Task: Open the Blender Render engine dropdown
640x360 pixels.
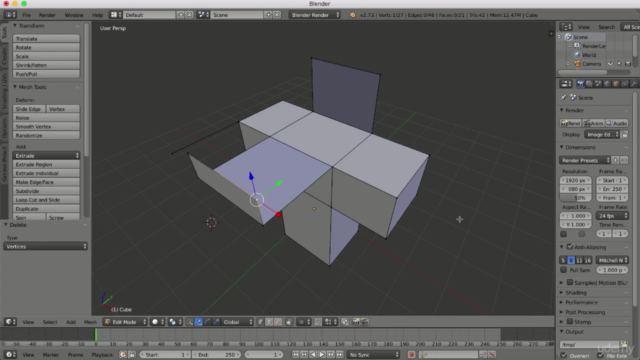Action: point(314,15)
